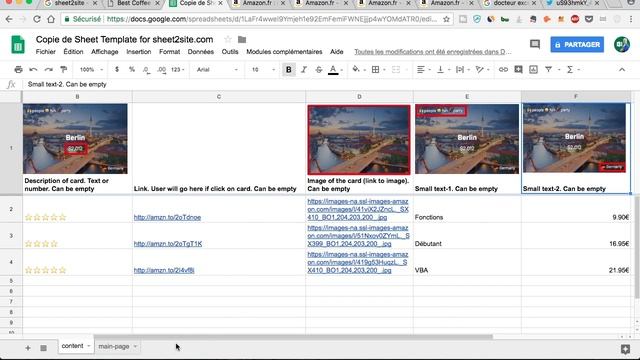The height and width of the screenshot is (360, 640).
Task: Open the Données menu
Action: click(x=200, y=52)
